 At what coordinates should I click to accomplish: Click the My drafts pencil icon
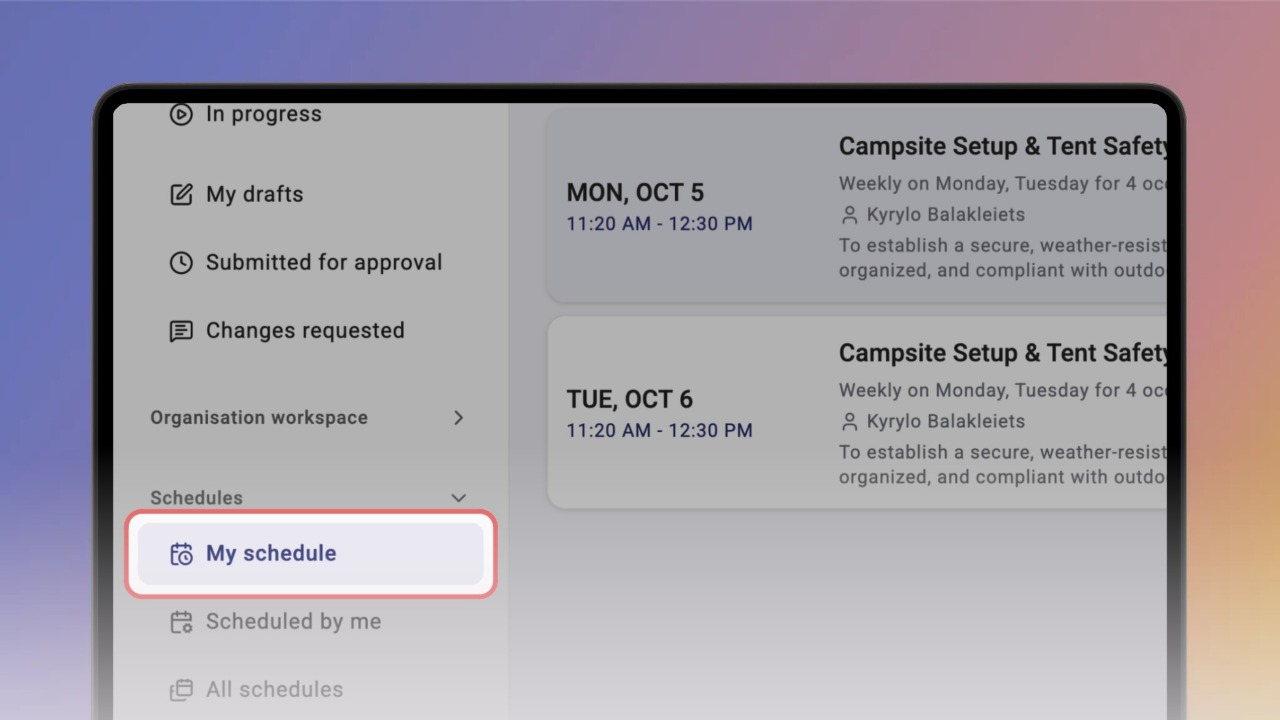181,194
